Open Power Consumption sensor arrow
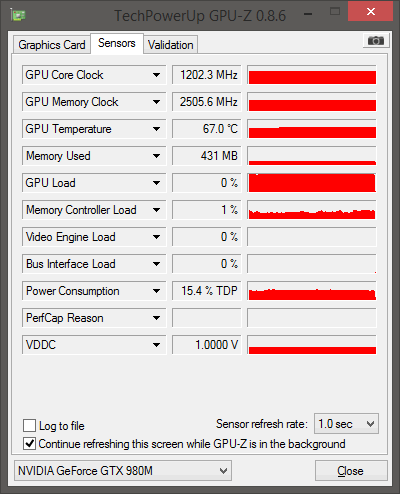 coord(156,291)
